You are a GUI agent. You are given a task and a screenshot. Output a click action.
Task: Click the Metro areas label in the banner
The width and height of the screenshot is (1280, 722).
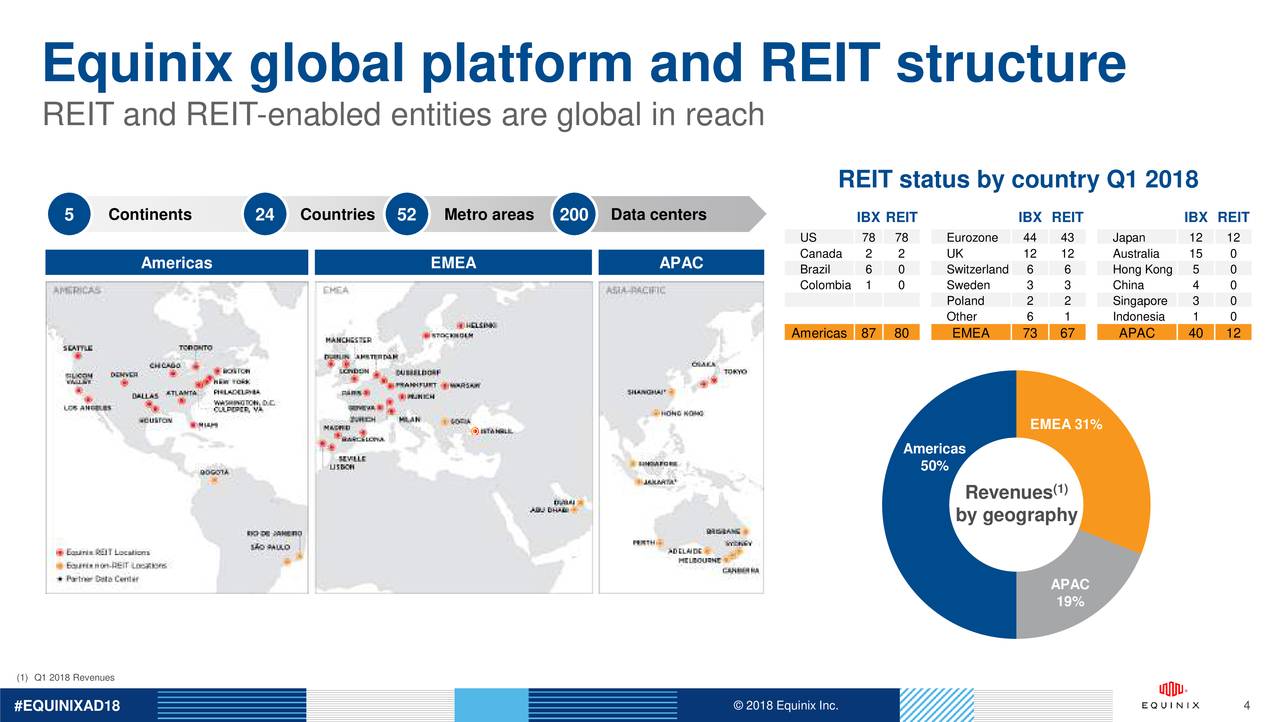coord(488,215)
